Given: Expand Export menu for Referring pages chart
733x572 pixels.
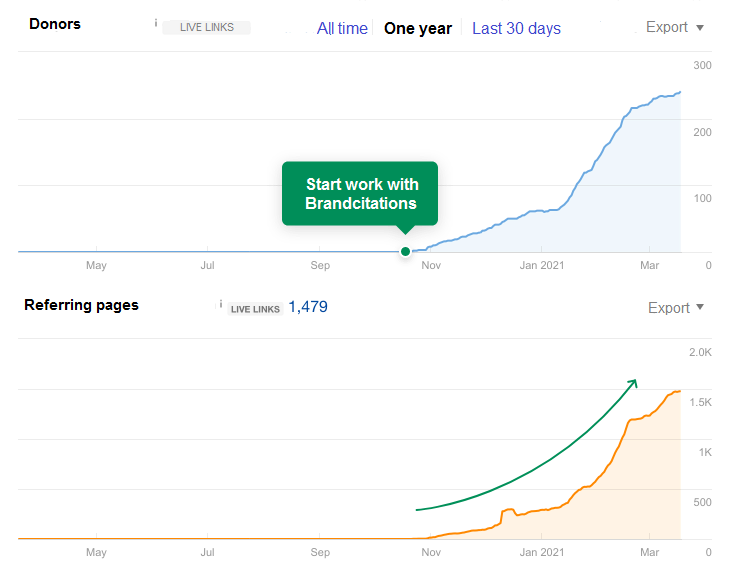Looking at the screenshot, I should pos(676,308).
